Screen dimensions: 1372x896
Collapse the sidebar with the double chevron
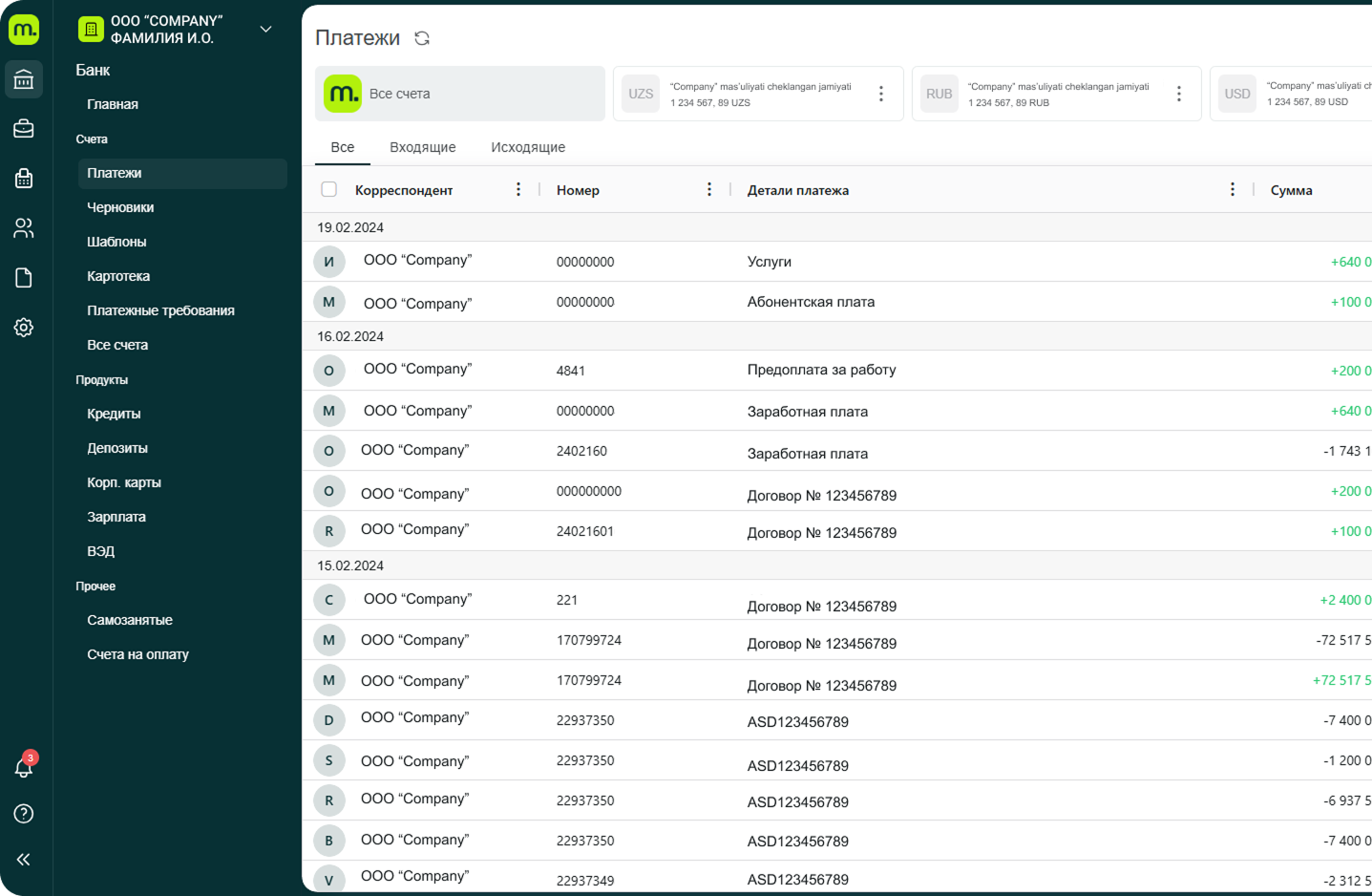(x=24, y=860)
